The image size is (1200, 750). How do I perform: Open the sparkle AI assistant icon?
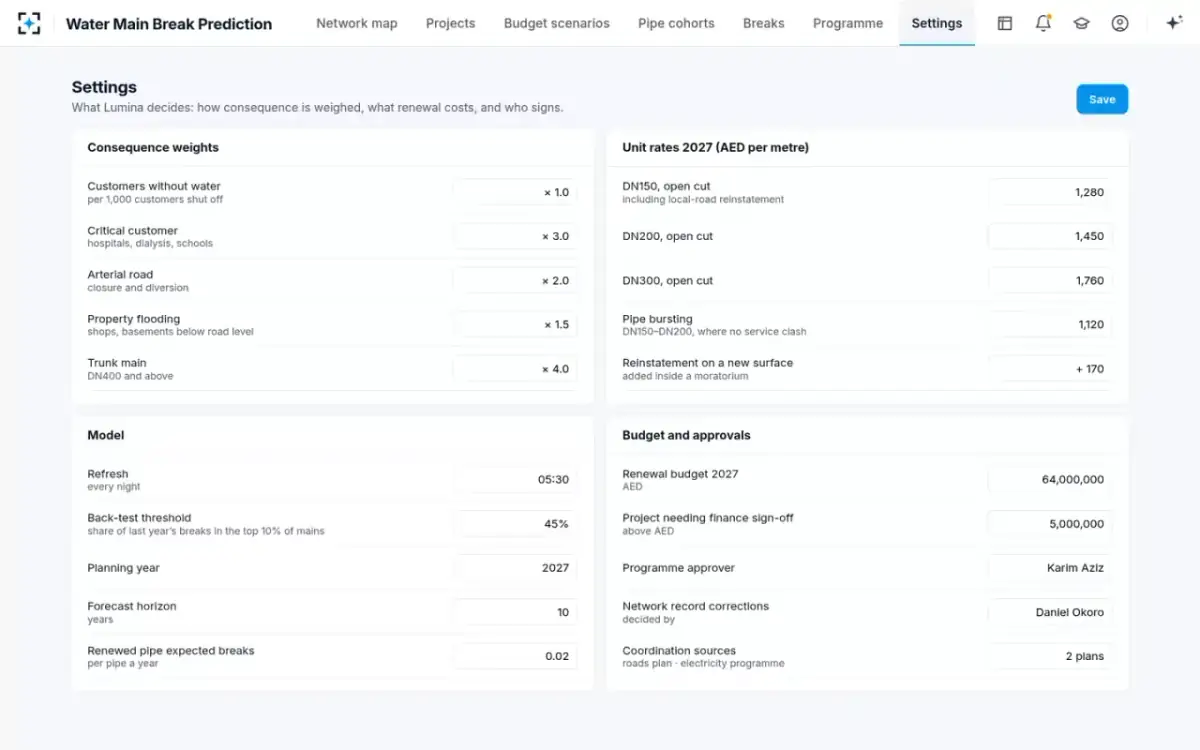click(x=1174, y=23)
